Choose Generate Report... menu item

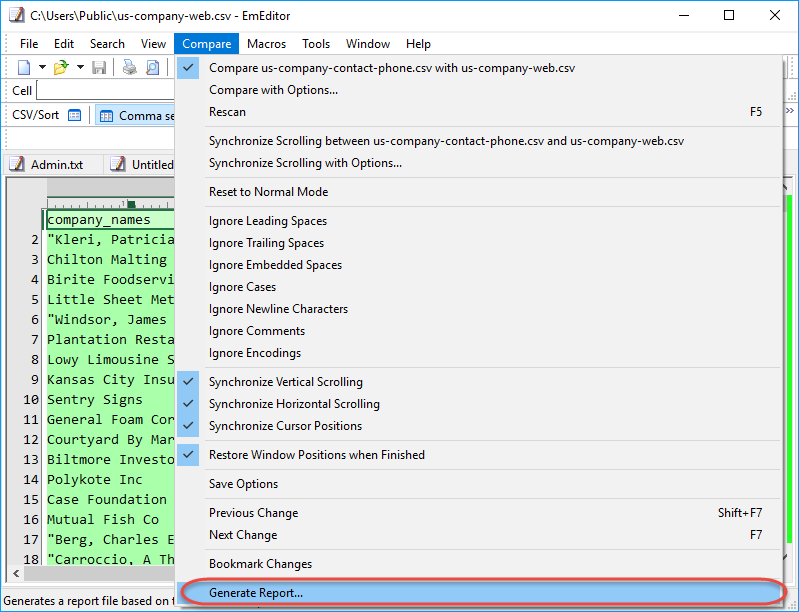(x=478, y=593)
